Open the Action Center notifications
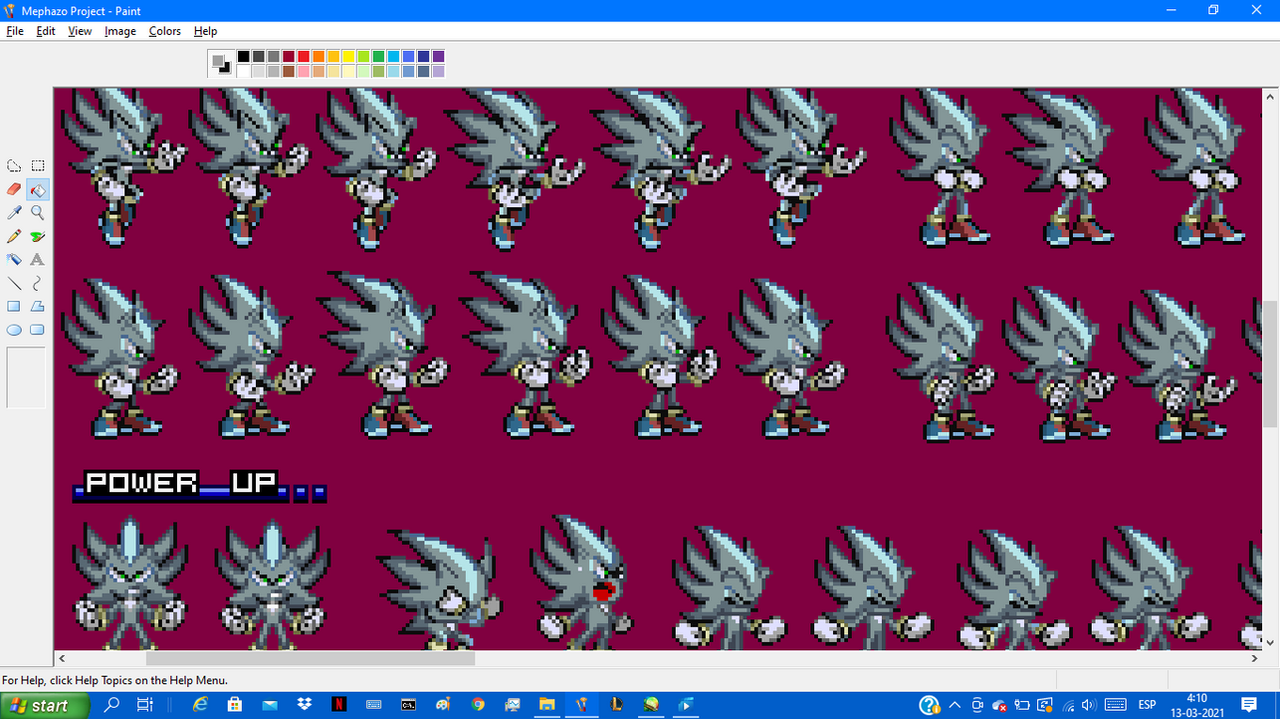 click(1249, 705)
